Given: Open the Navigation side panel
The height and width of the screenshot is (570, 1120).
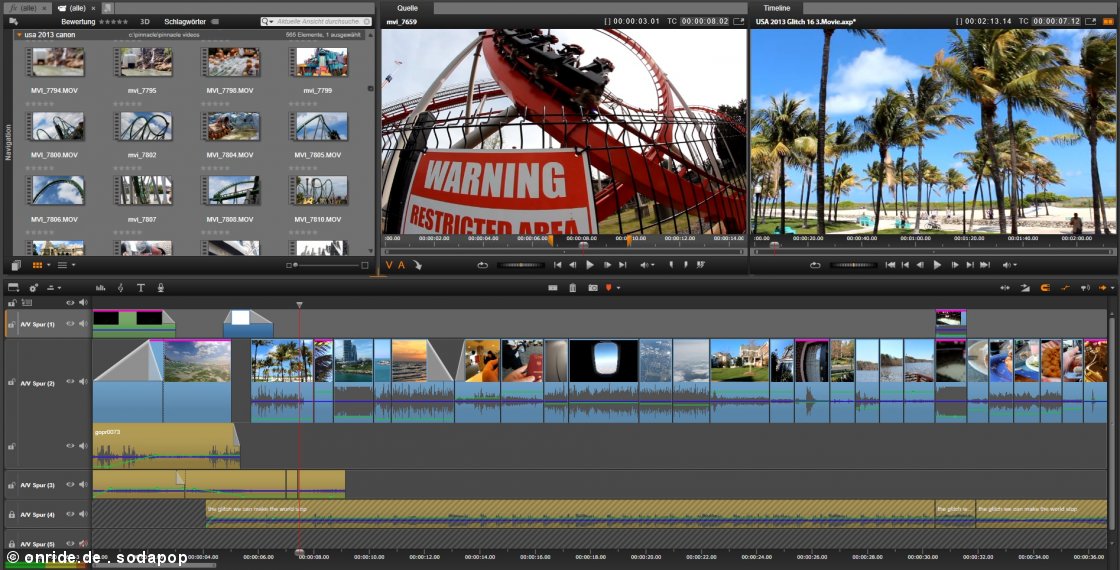Looking at the screenshot, I should (x=9, y=142).
